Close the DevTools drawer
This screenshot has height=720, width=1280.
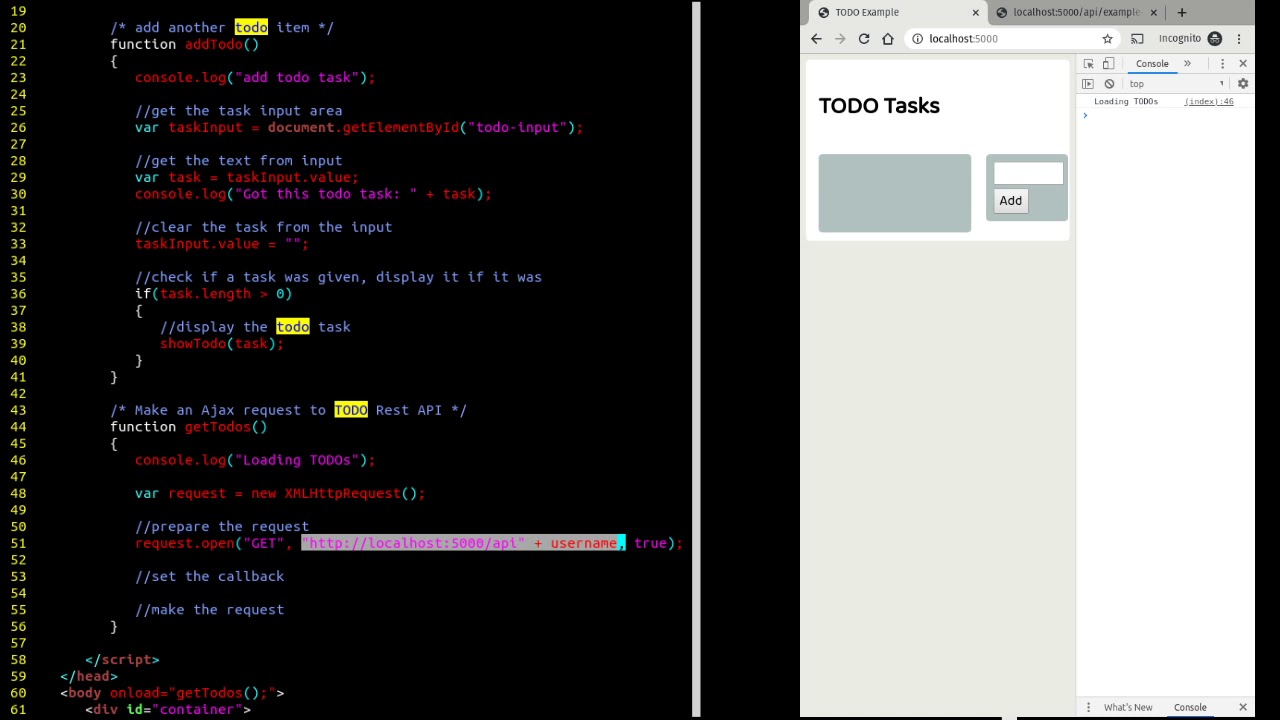click(x=1243, y=708)
